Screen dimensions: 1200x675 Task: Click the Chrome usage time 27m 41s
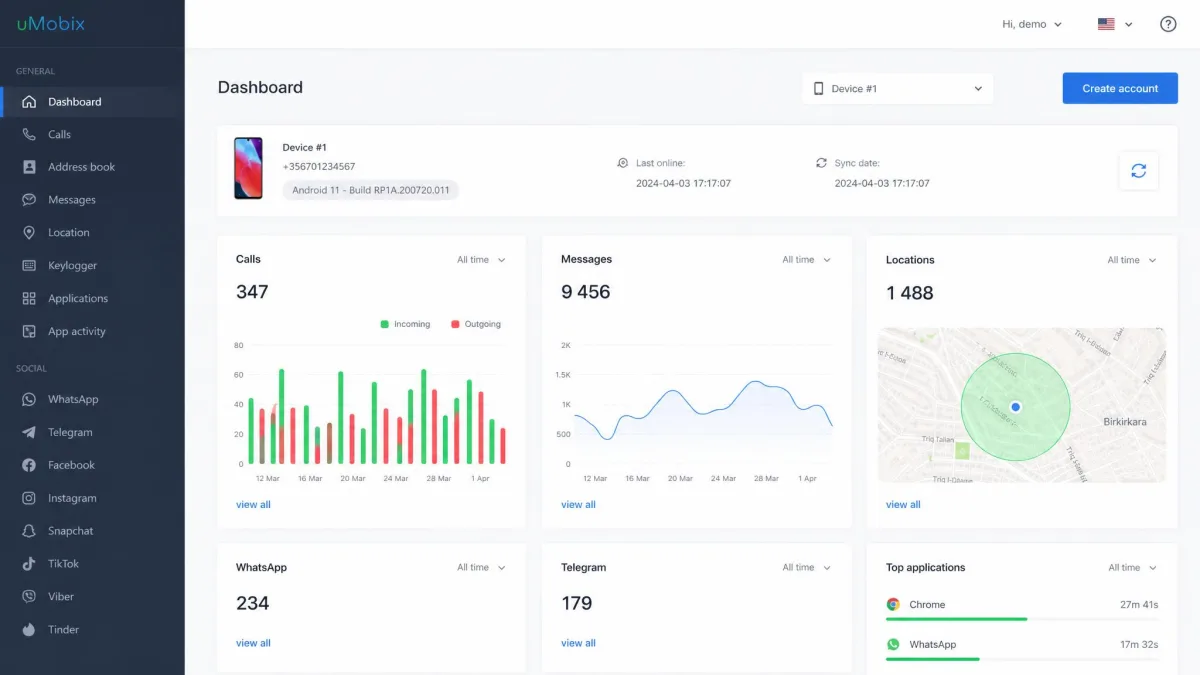pyautogui.click(x=1139, y=605)
